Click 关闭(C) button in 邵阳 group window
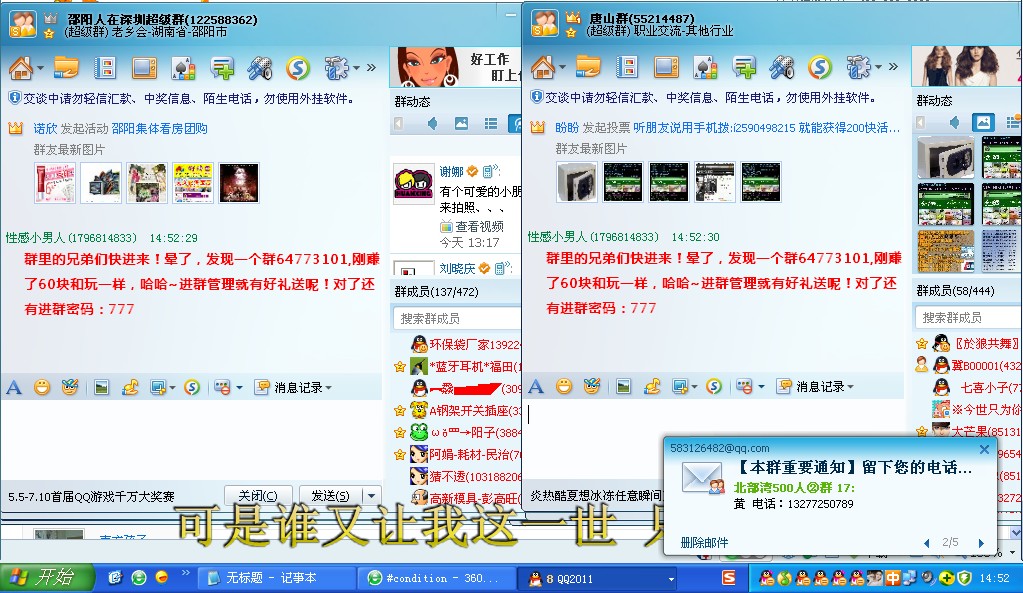This screenshot has height=593, width=1023. click(258, 496)
